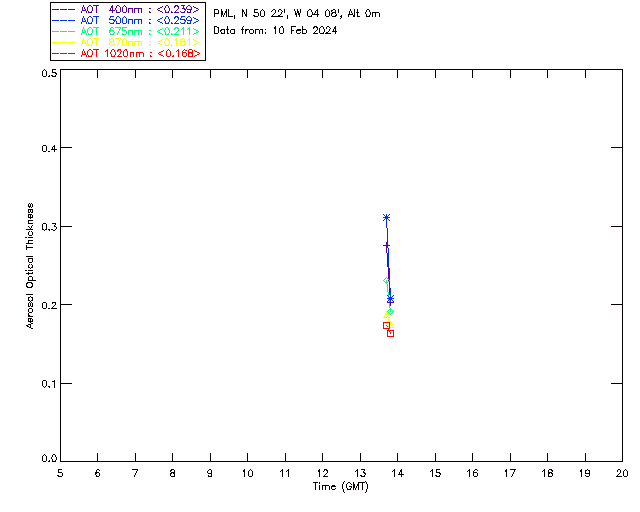Click the hour 14 label on time axis
The width and height of the screenshot is (640, 512).
tap(398, 473)
